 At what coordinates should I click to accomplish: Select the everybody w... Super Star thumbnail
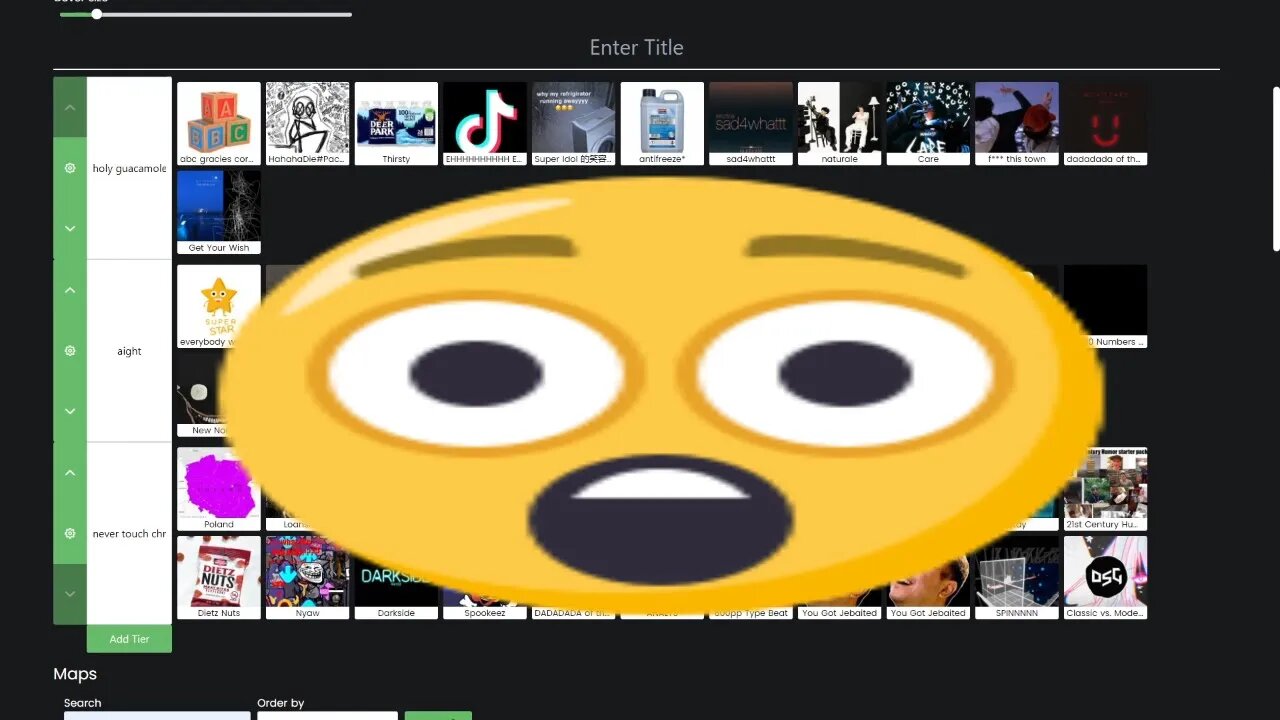point(219,306)
